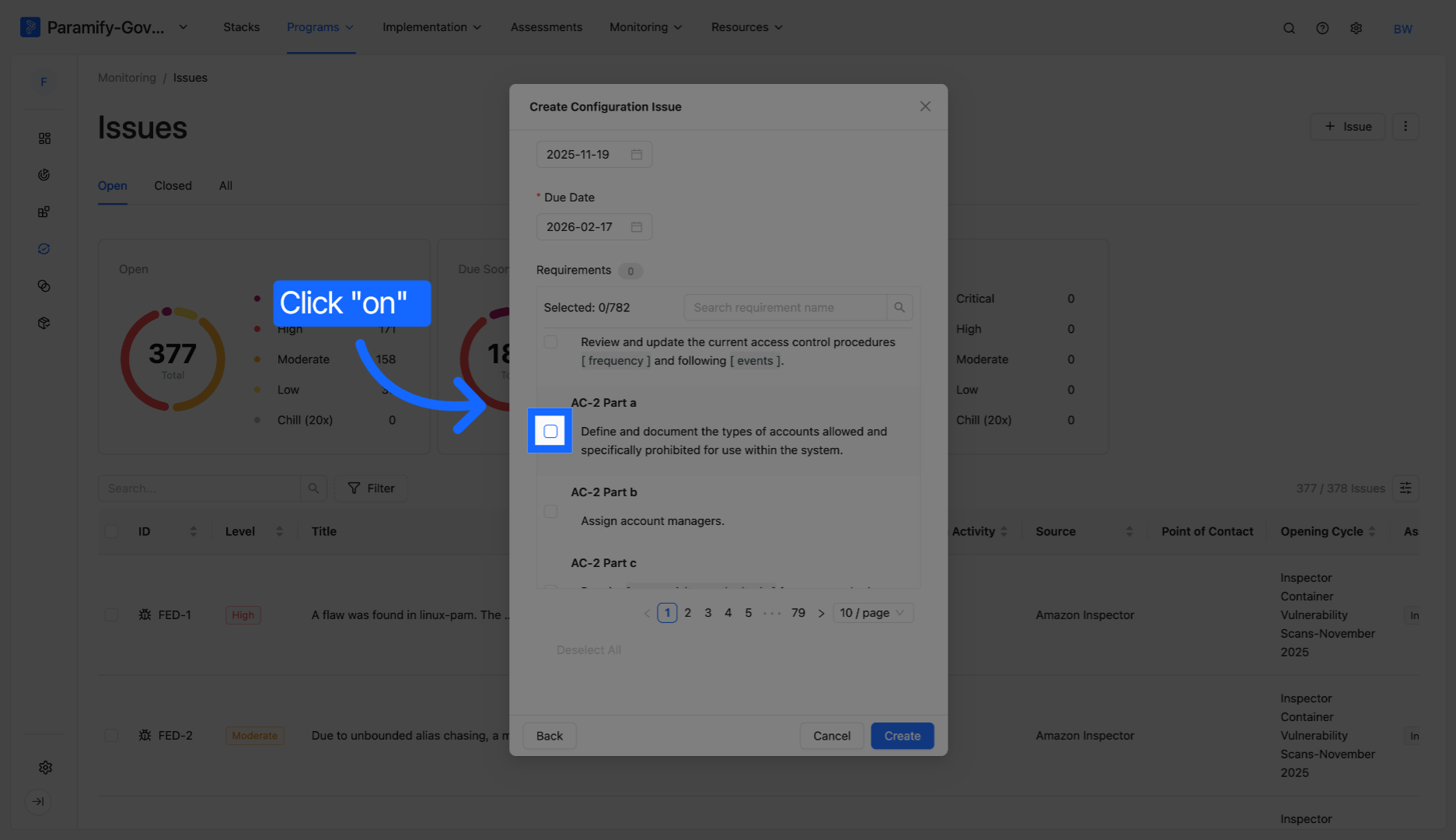Open the three-dot more menu near Issue
The image size is (1456, 840).
coord(1405,127)
